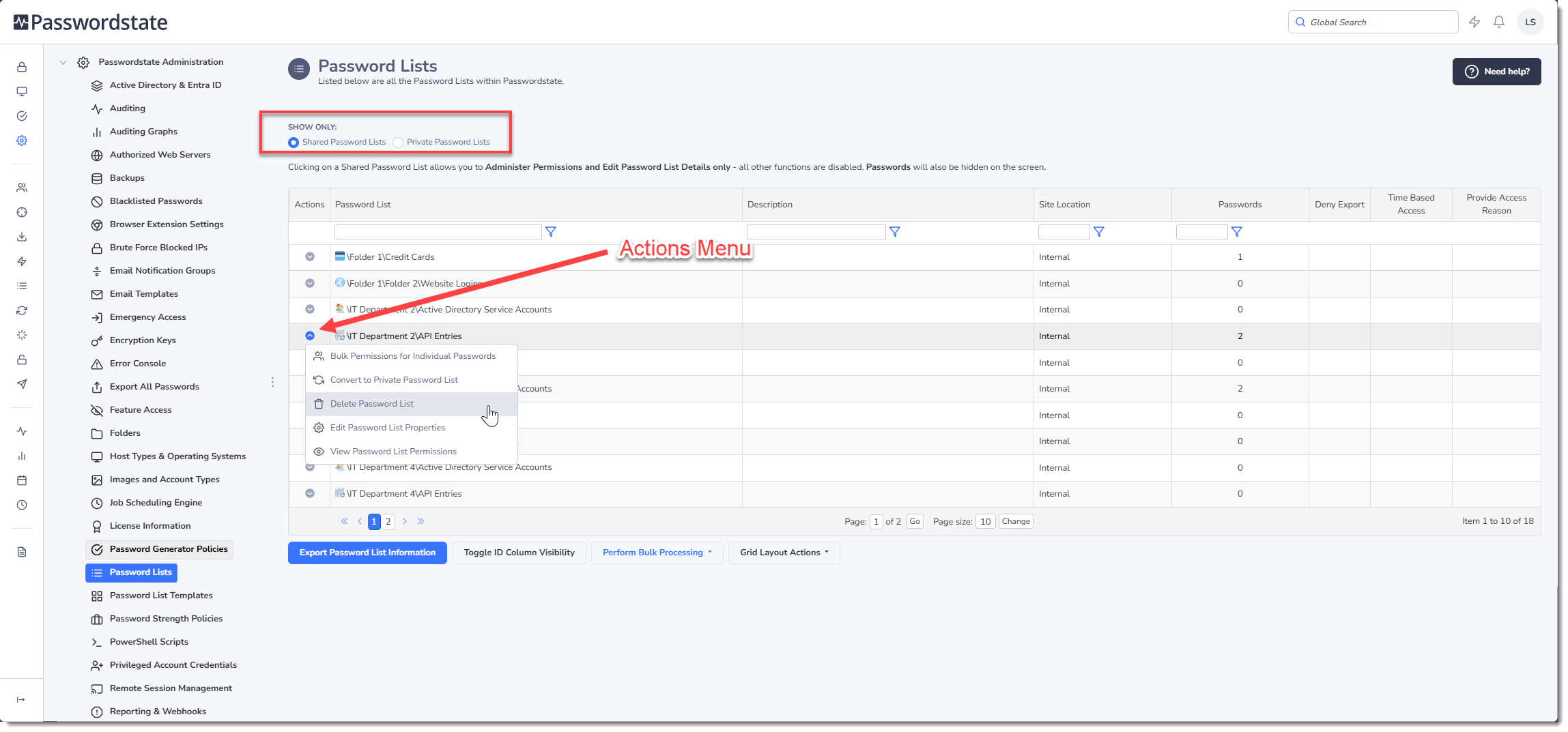Go to the previous page arrow
Screen dimensions: 1568x732
click(360, 521)
